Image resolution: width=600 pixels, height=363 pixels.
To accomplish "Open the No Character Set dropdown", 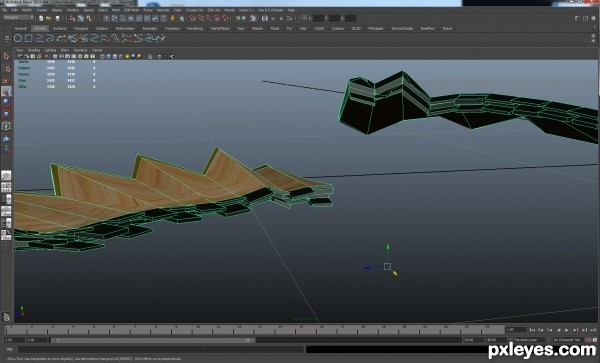I will point(569,340).
